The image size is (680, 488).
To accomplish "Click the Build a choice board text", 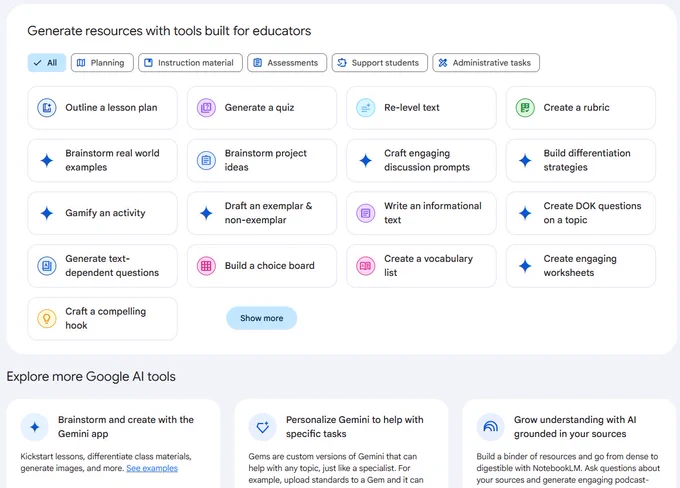I will coord(269,265).
